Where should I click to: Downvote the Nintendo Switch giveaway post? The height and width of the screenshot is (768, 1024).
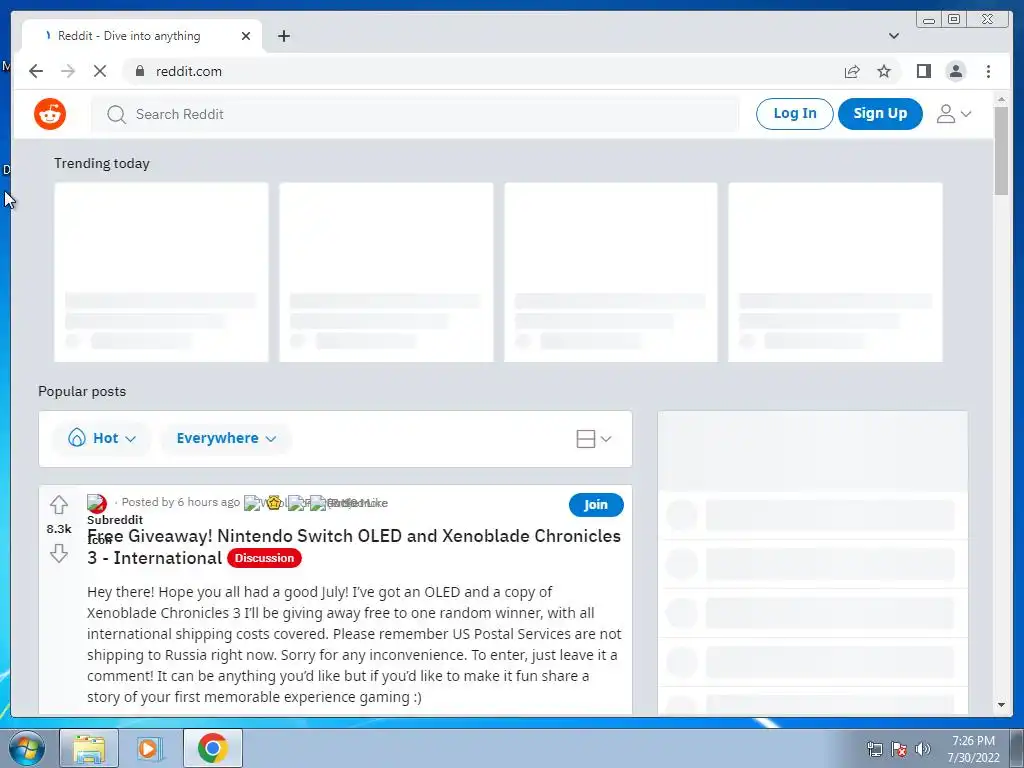coord(59,553)
